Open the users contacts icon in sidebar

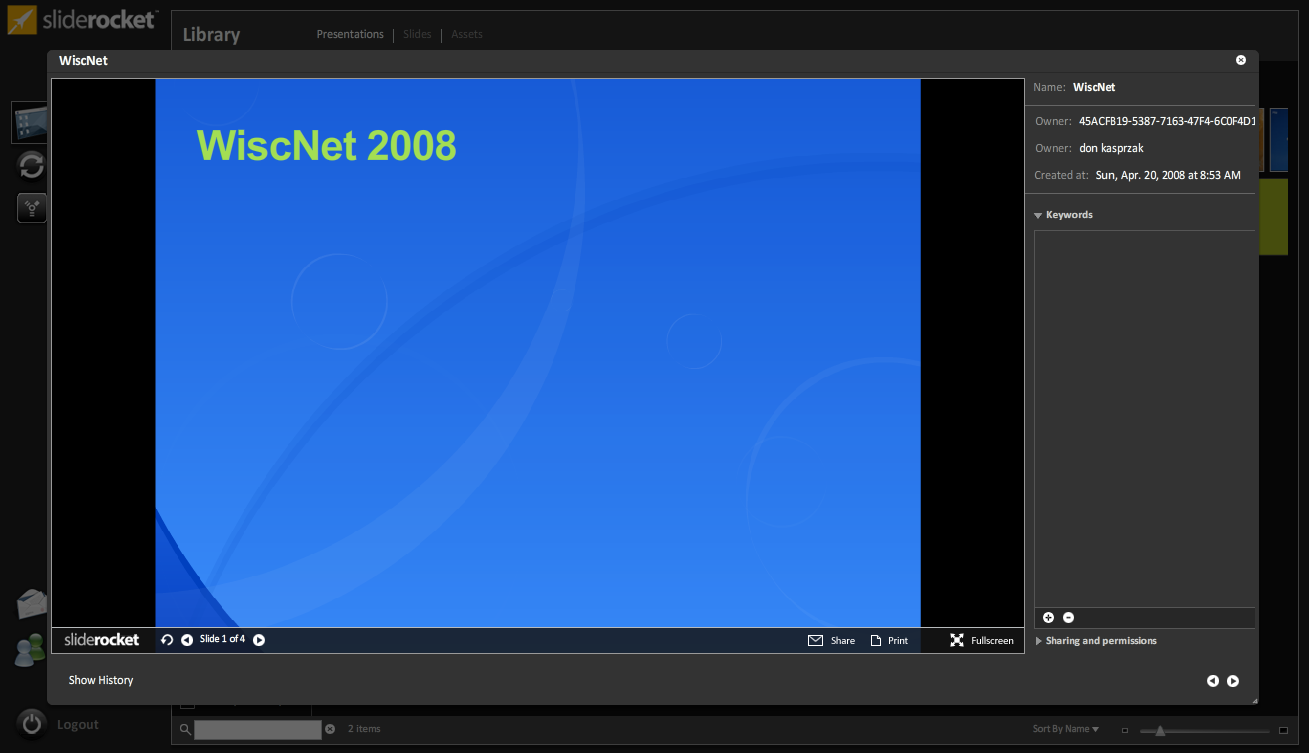(x=30, y=650)
